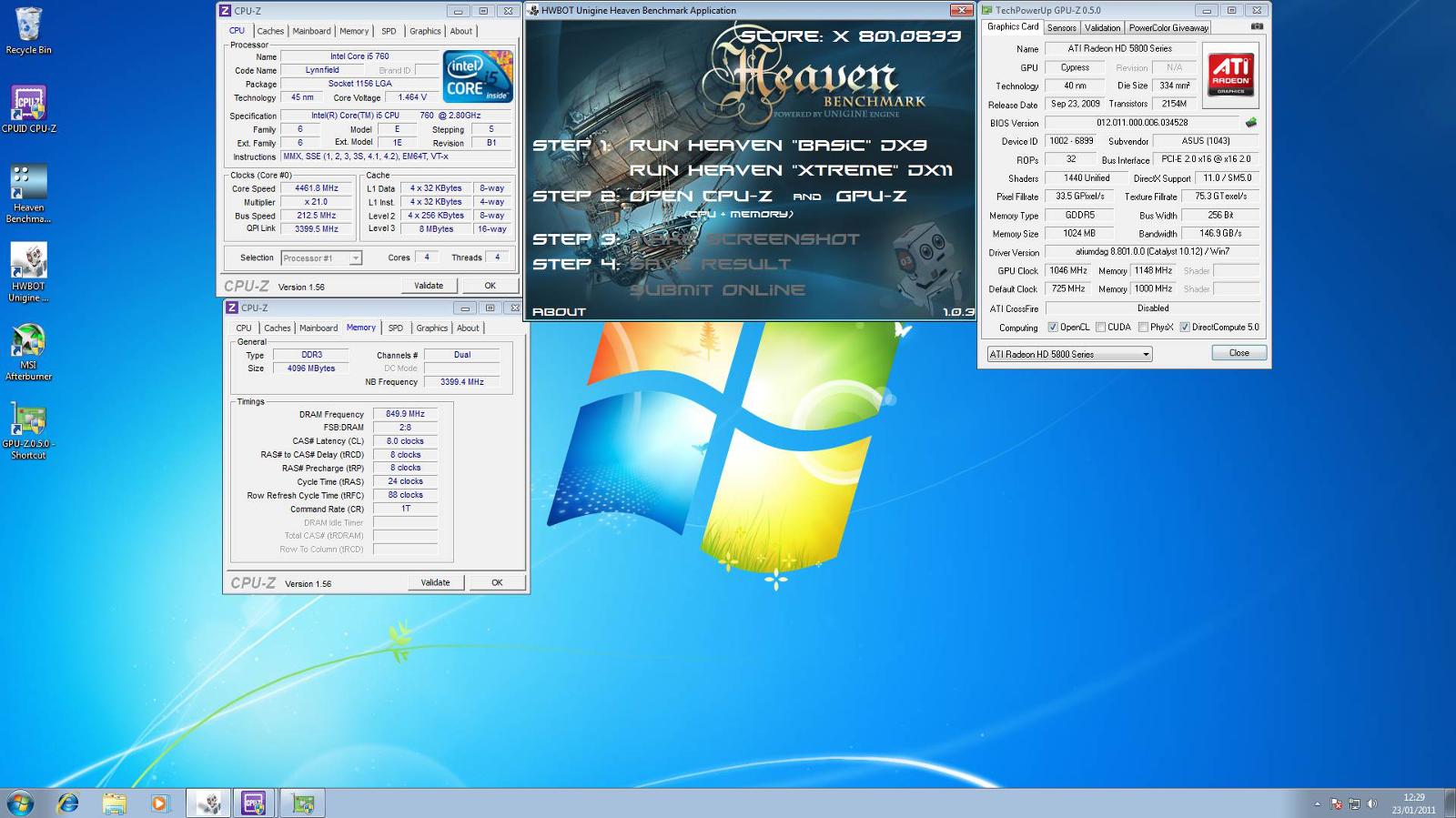Toggle the PhysX checkbox in GPU-Z
This screenshot has height=818, width=1456.
pos(1143,328)
